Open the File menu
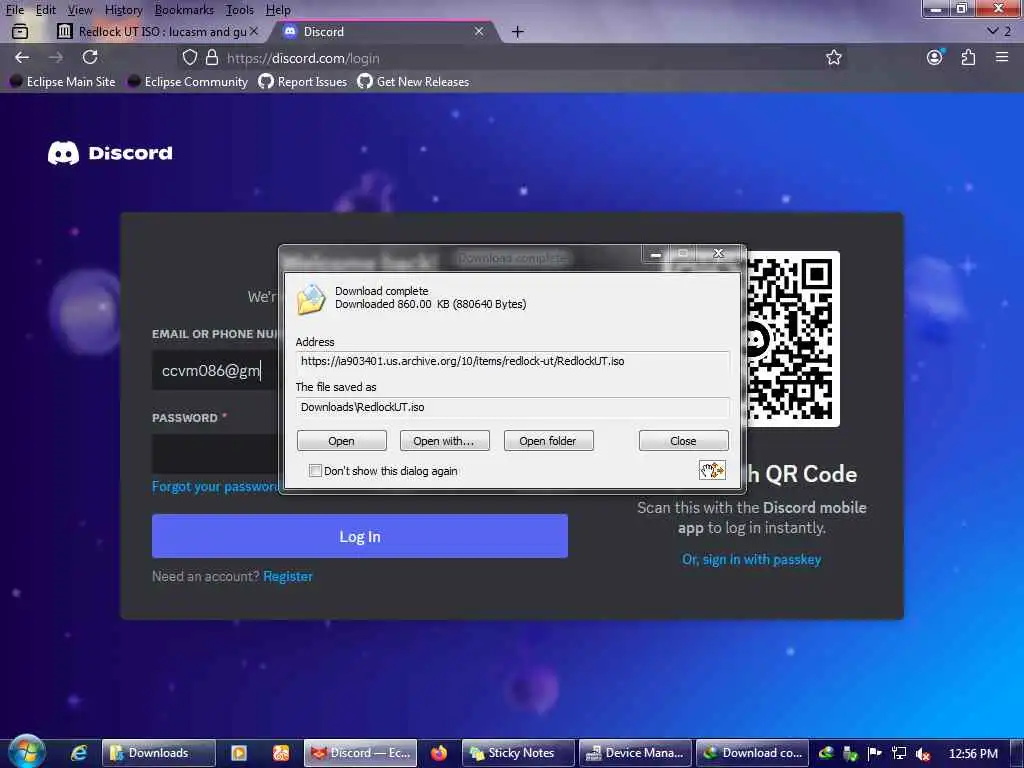This screenshot has width=1024, height=768. 14,10
